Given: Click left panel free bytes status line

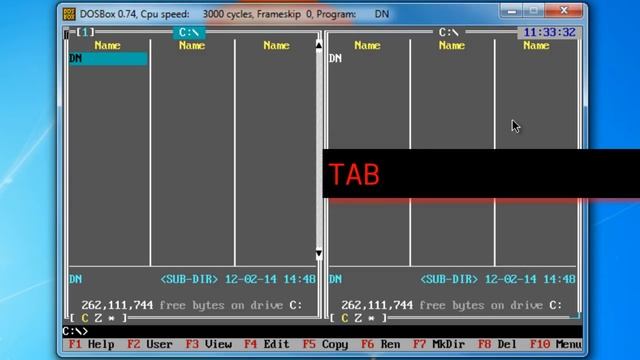Looking at the screenshot, I should [x=192, y=305].
